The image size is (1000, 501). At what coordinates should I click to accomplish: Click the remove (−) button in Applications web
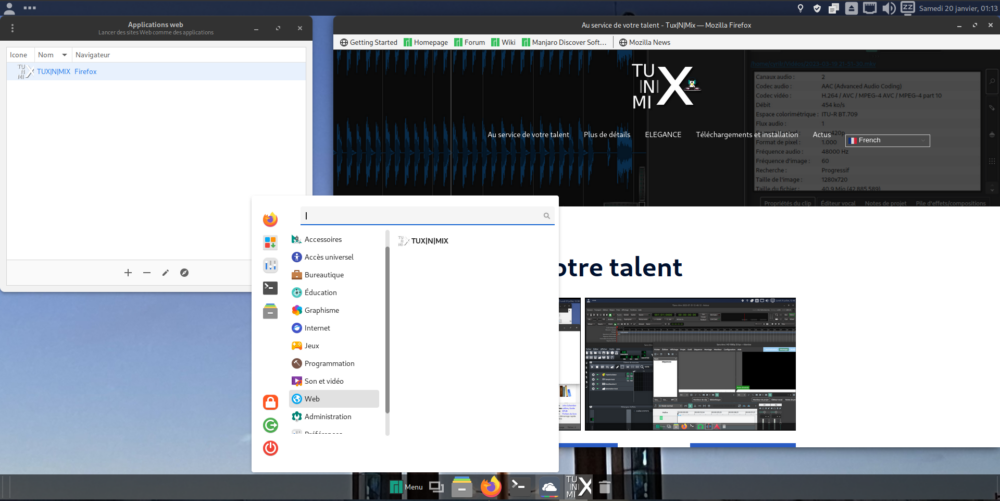tap(147, 273)
